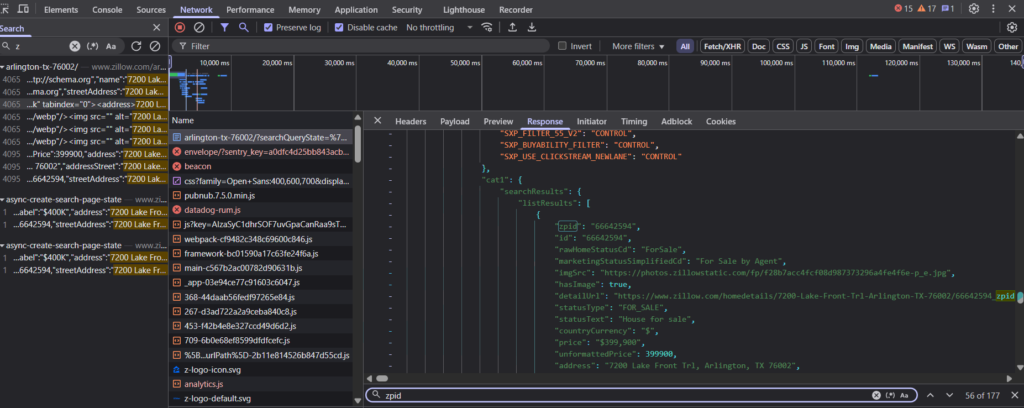Select the beacon request row

pyautogui.click(x=262, y=166)
